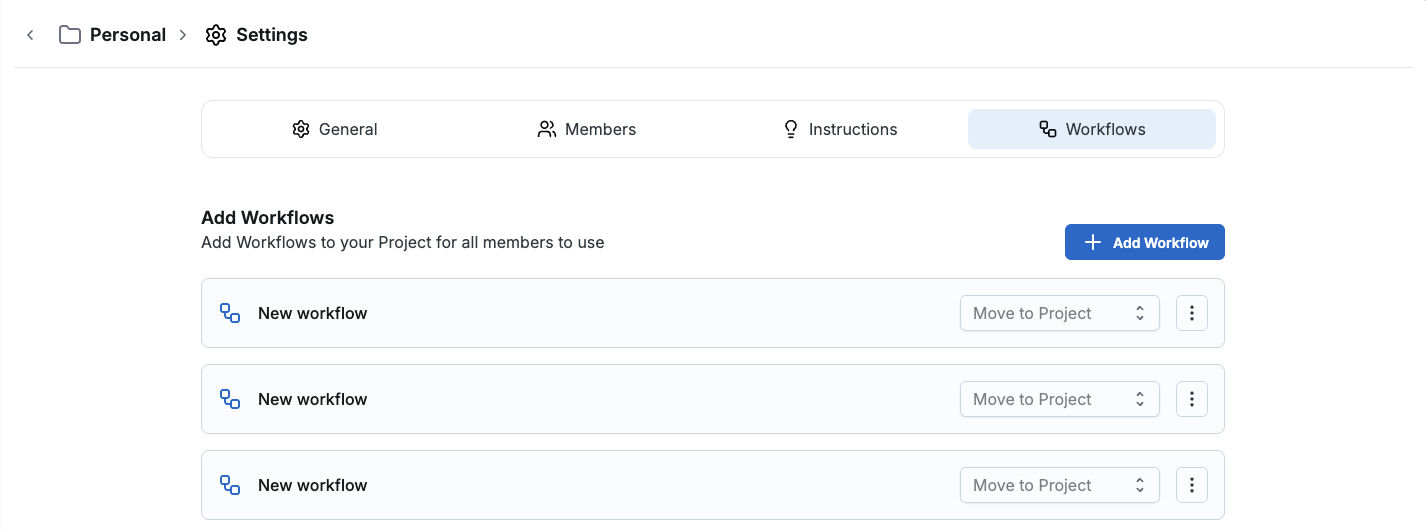Click the first workflow's flow icon

(x=230, y=313)
